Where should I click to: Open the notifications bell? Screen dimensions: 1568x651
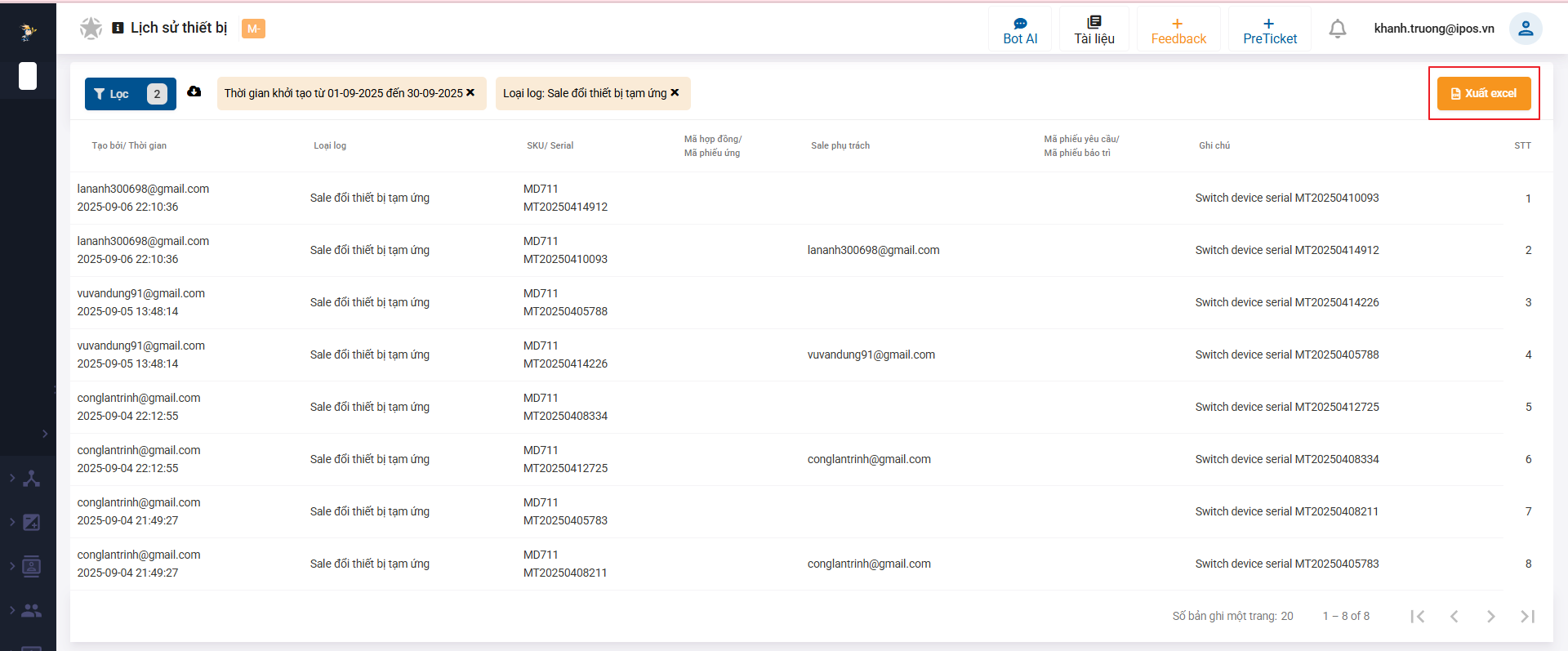point(1338,29)
